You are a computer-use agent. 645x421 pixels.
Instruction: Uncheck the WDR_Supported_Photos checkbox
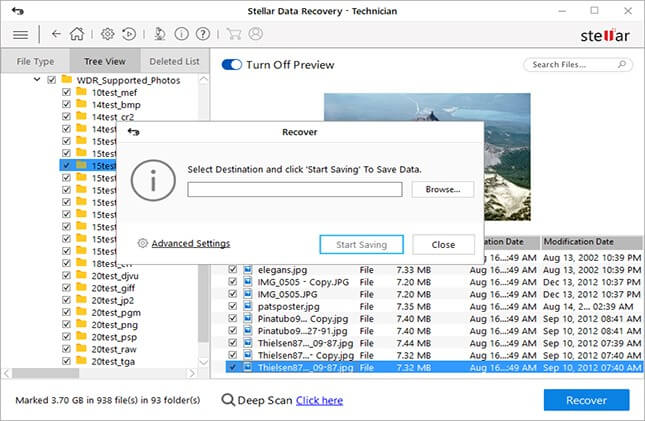(x=51, y=80)
